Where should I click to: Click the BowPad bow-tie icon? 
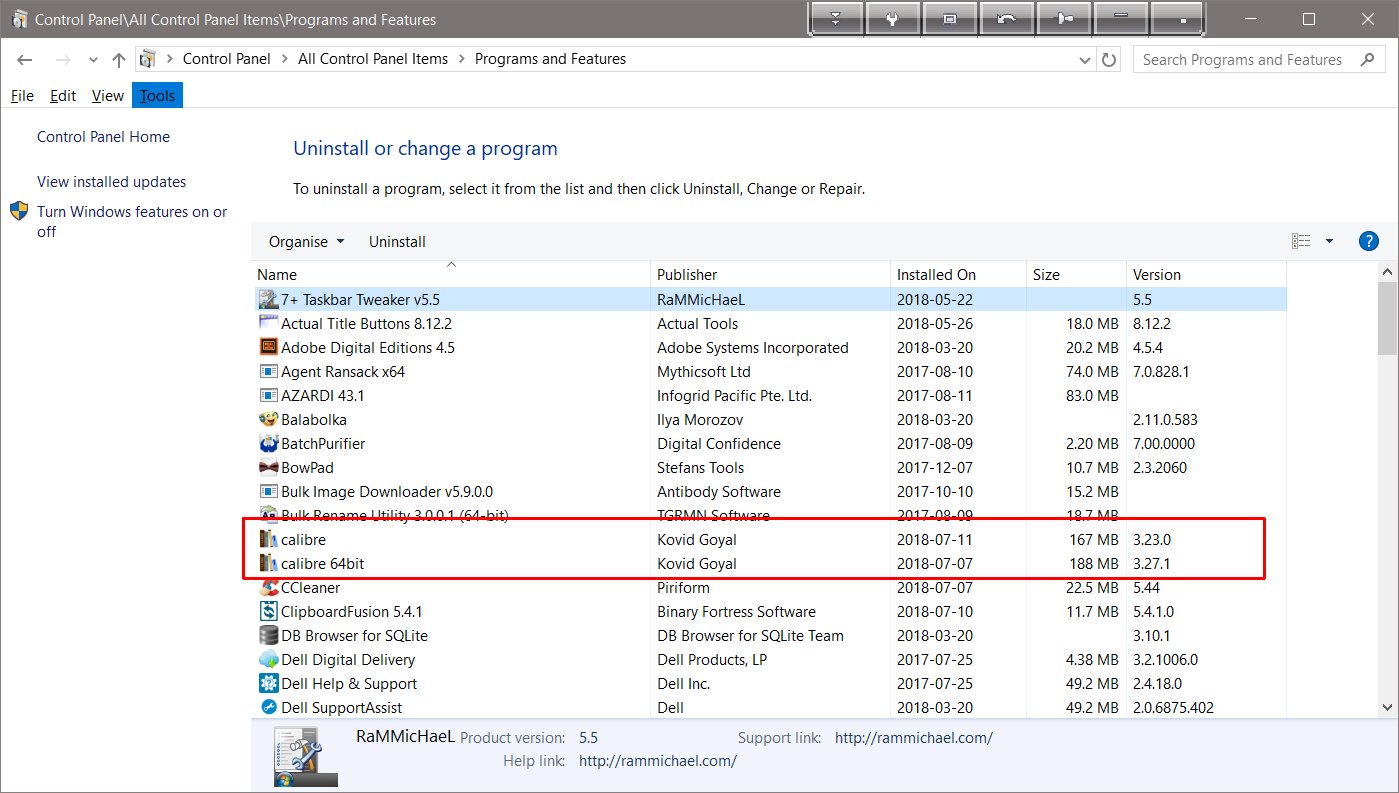pyautogui.click(x=268, y=467)
